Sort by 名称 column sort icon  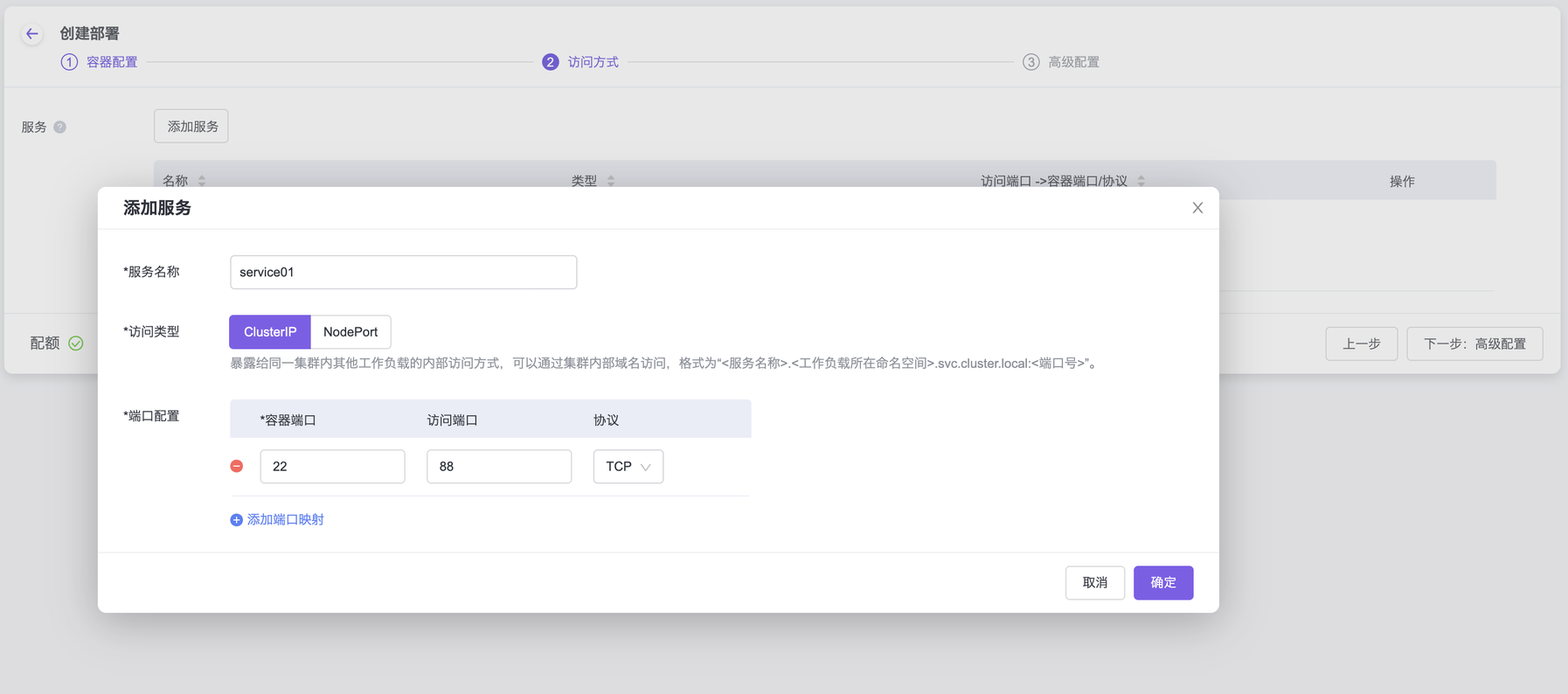[x=202, y=181]
